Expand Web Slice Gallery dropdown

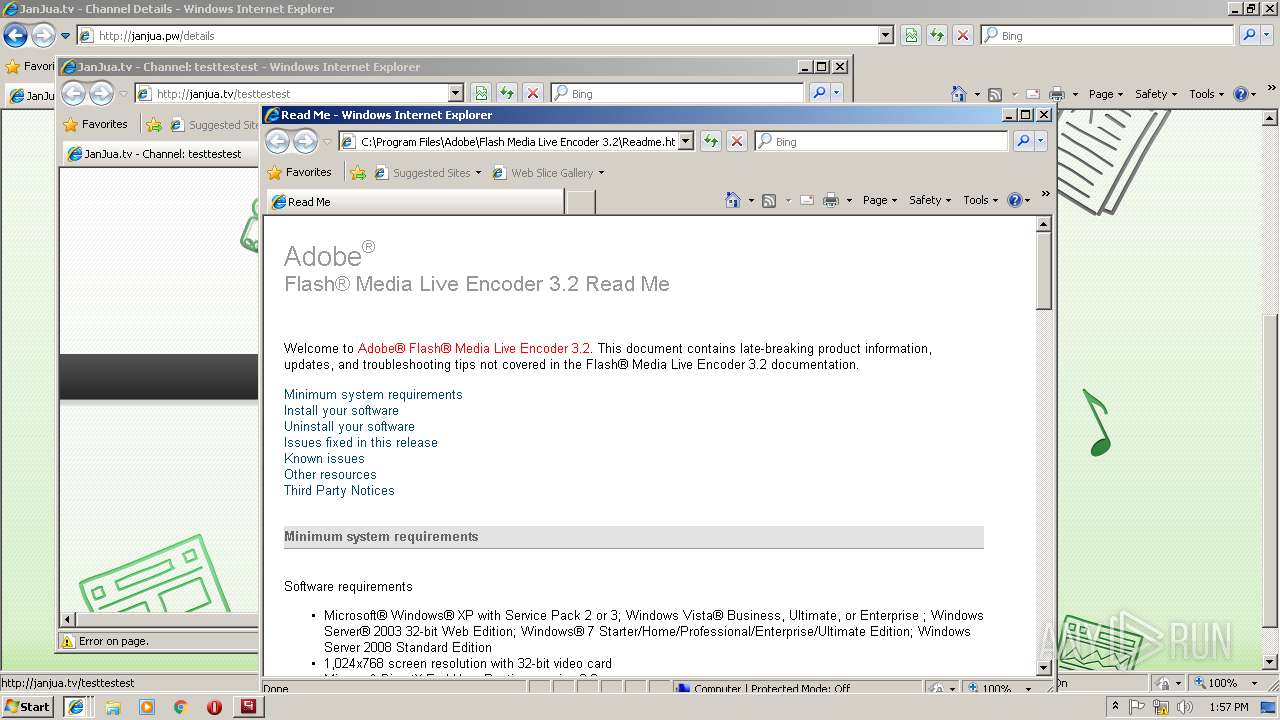601,173
